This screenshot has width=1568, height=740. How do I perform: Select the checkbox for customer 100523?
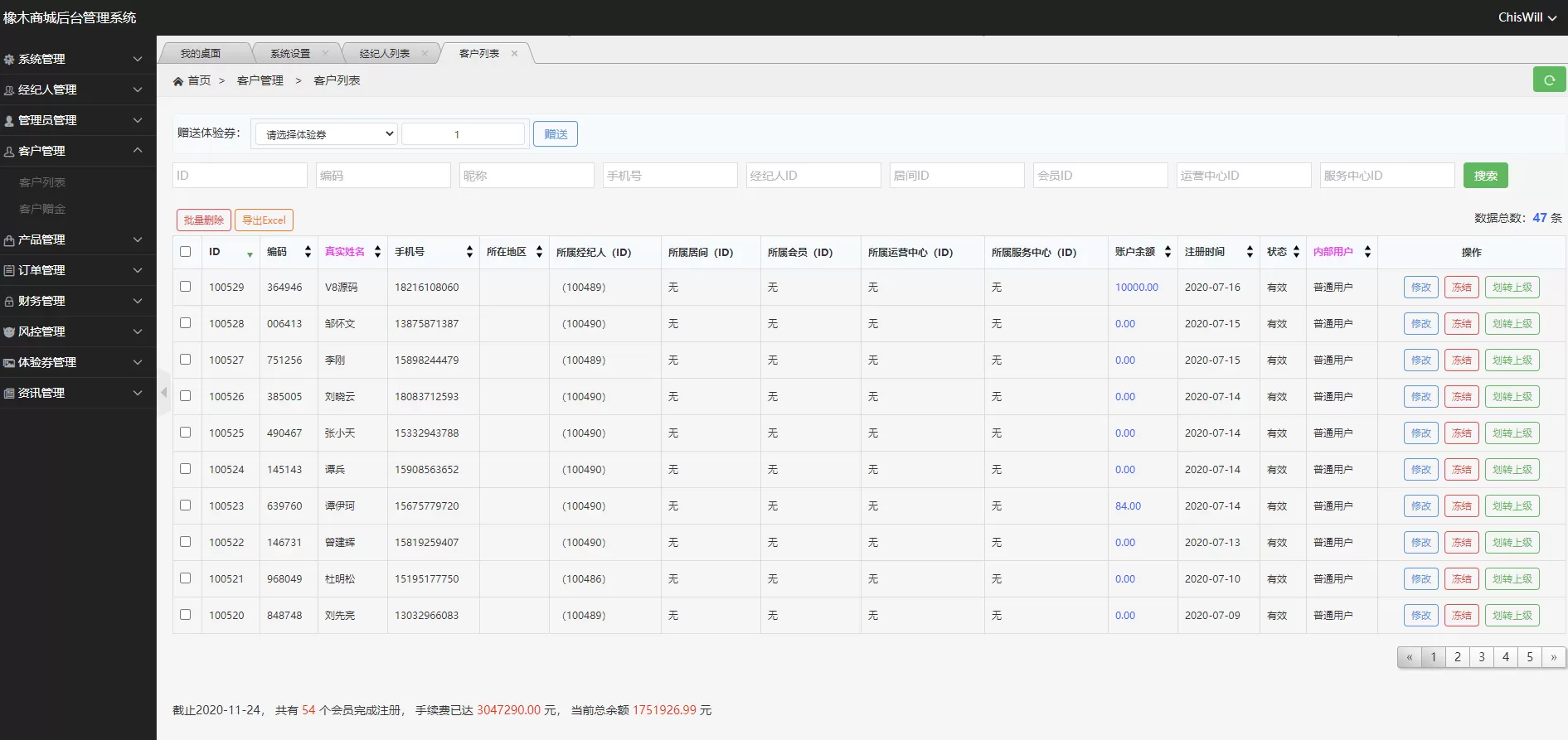(x=186, y=505)
